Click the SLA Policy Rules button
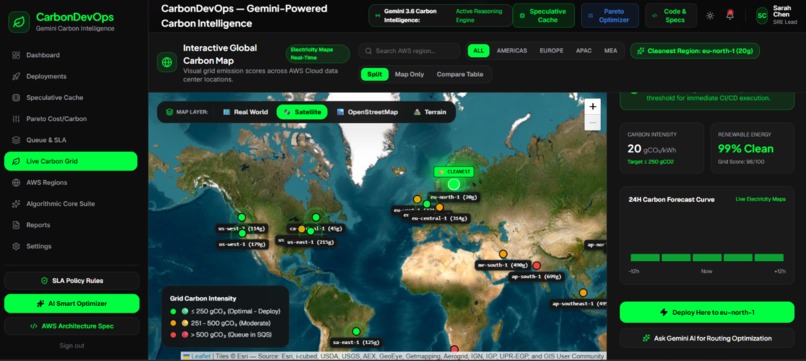Image resolution: width=806 pixels, height=361 pixels. click(x=71, y=281)
